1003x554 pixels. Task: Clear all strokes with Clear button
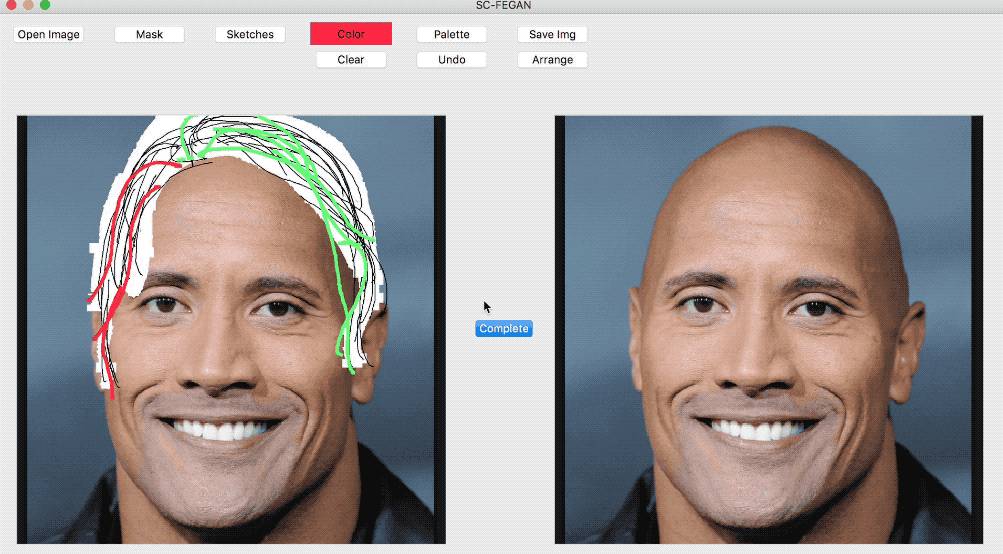pos(351,59)
